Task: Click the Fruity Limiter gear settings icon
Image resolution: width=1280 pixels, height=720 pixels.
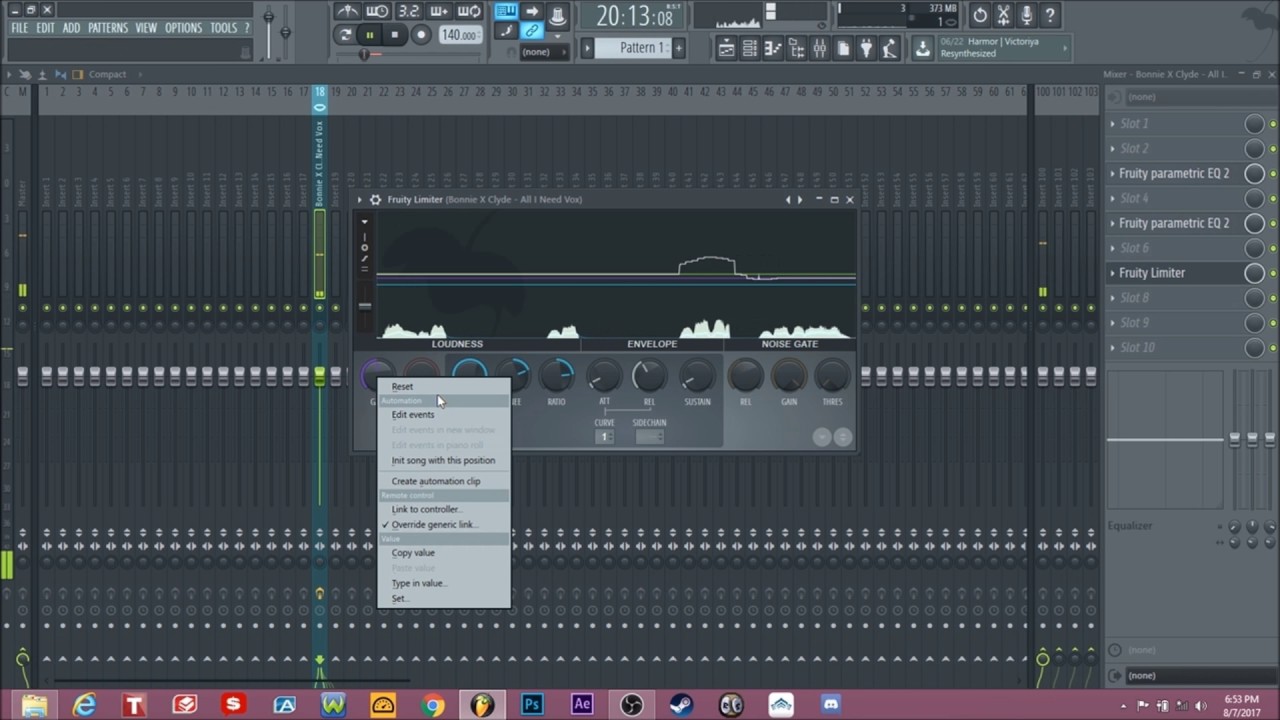Action: (375, 200)
